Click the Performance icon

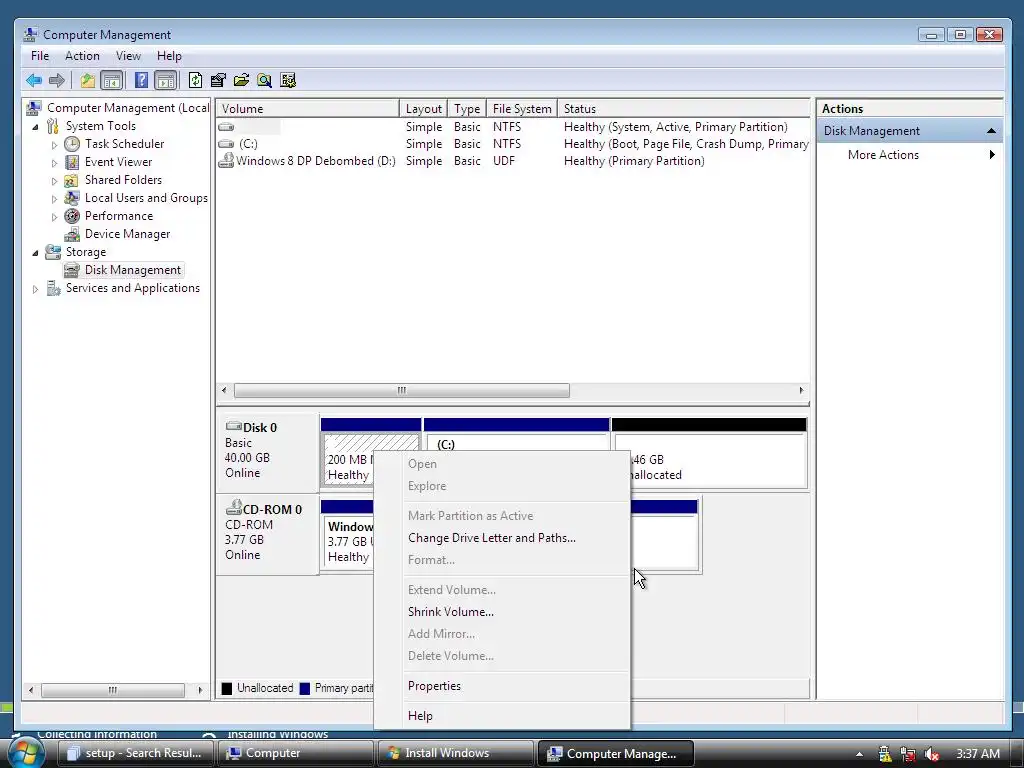[x=72, y=216]
